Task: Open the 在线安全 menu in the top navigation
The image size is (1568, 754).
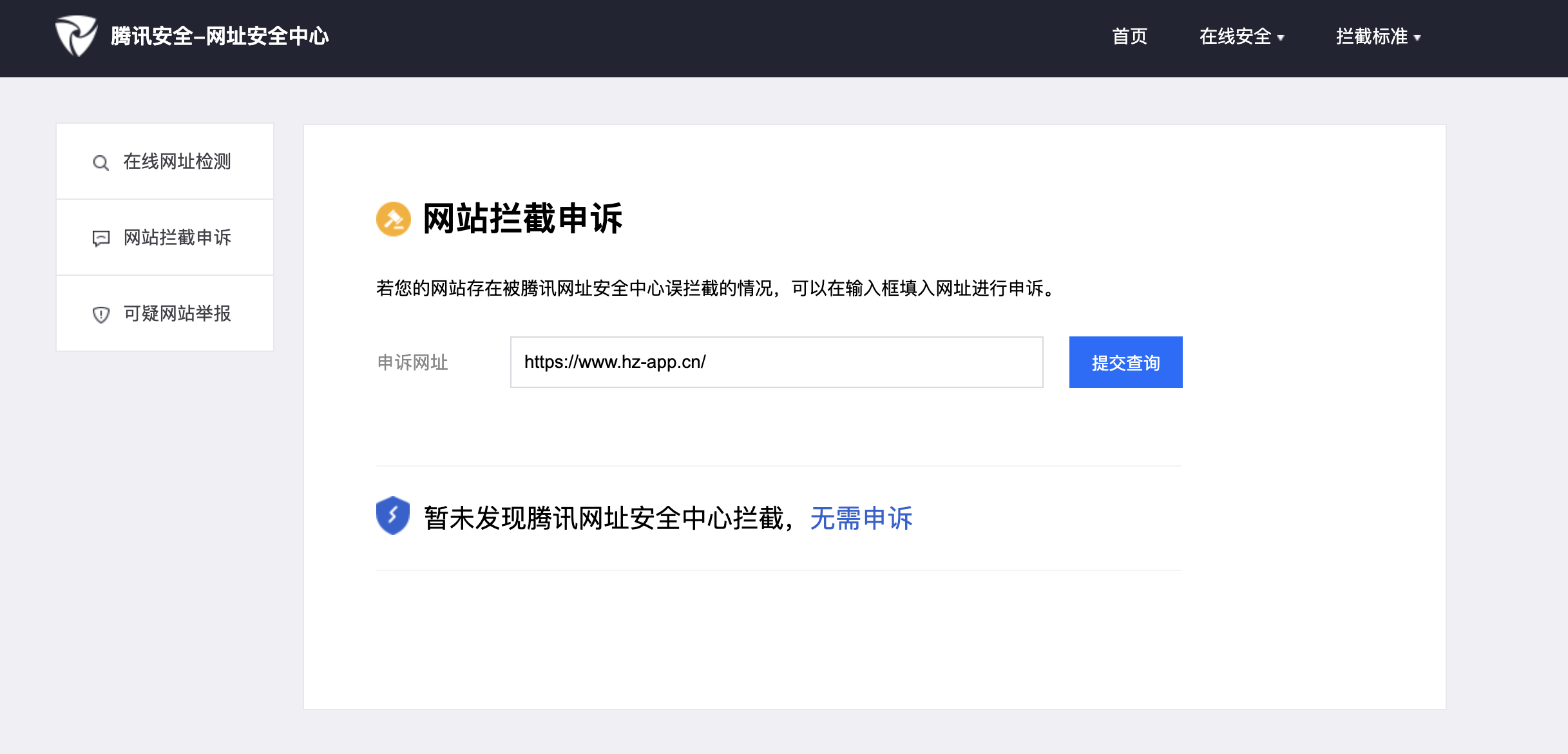Action: tap(1235, 36)
